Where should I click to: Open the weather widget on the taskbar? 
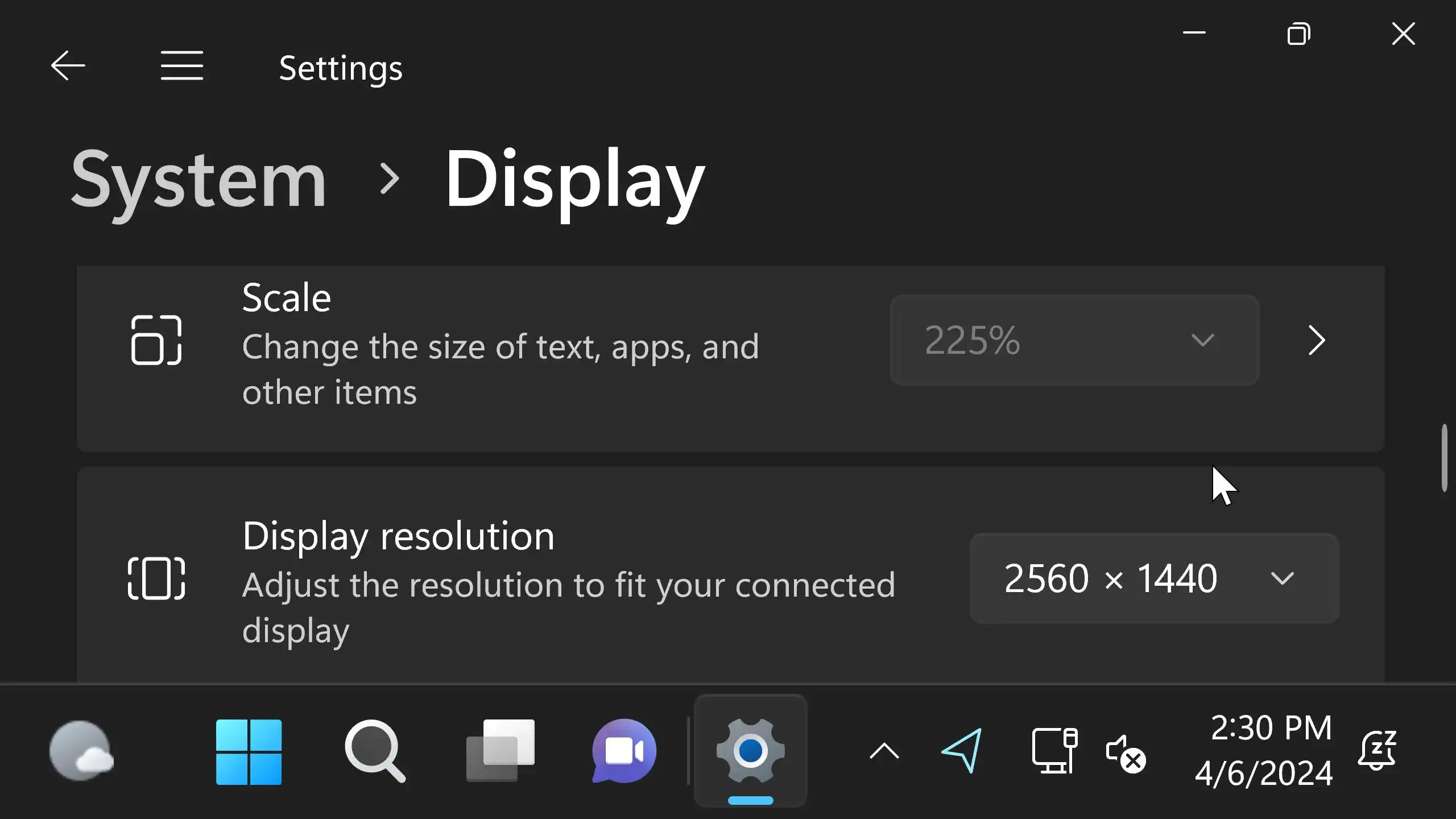pyautogui.click(x=81, y=752)
